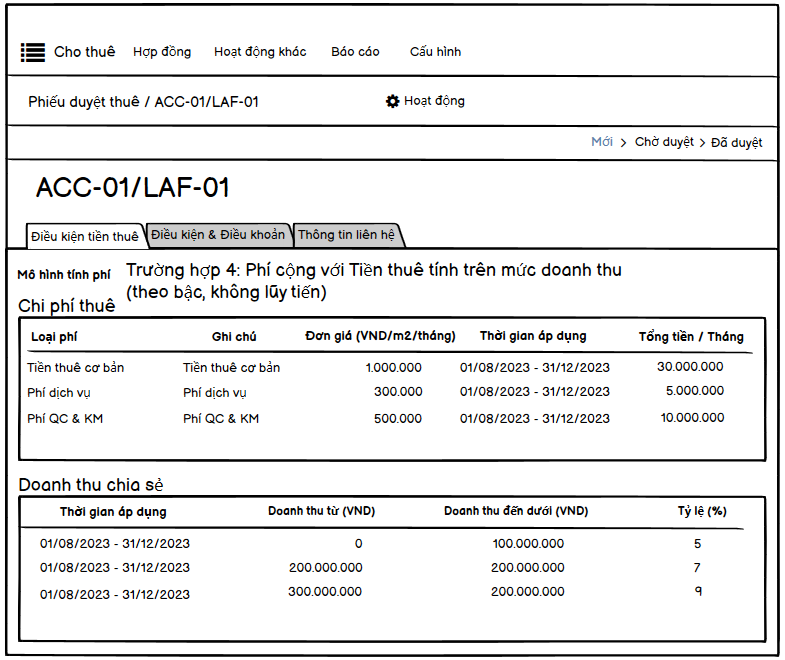Click the date range in the 9% row
The width and height of the screenshot is (785, 660).
click(115, 594)
